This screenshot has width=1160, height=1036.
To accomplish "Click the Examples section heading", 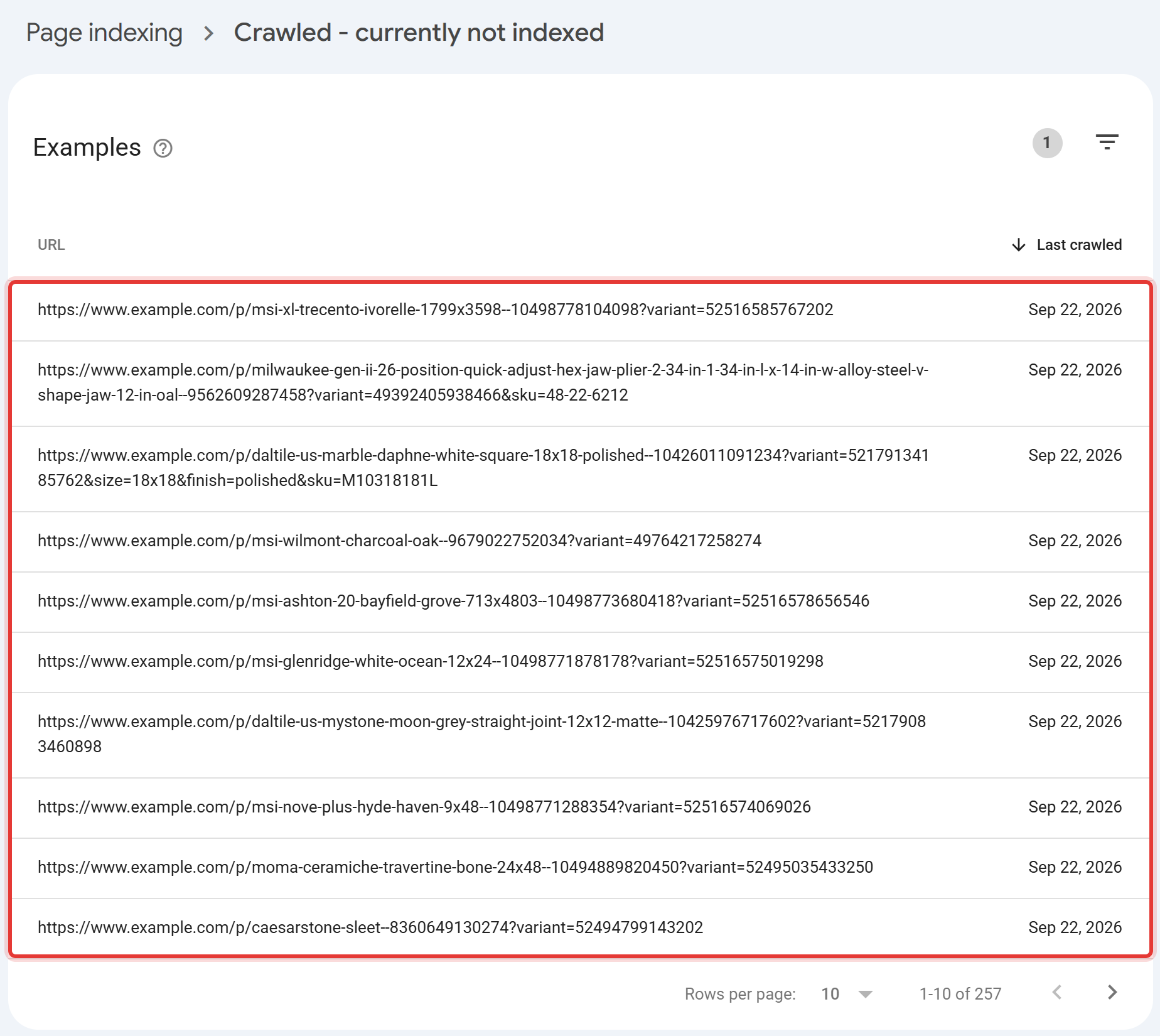I will pos(87,148).
